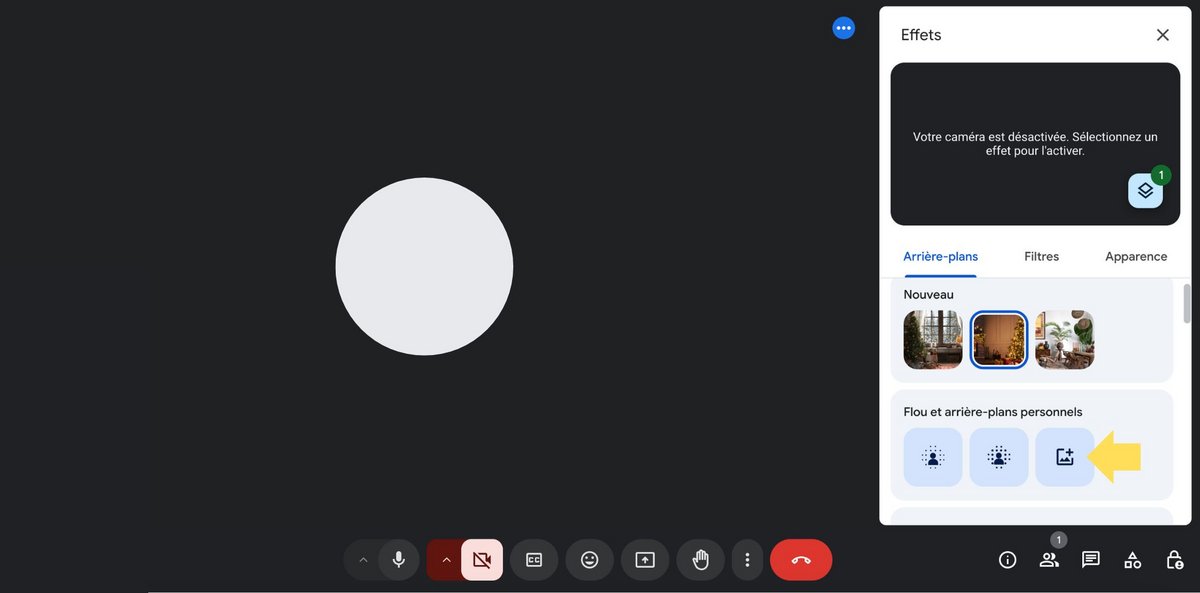The image size is (1200, 593).
Task: Click the blue three-dot tile options button
Action: 844,28
